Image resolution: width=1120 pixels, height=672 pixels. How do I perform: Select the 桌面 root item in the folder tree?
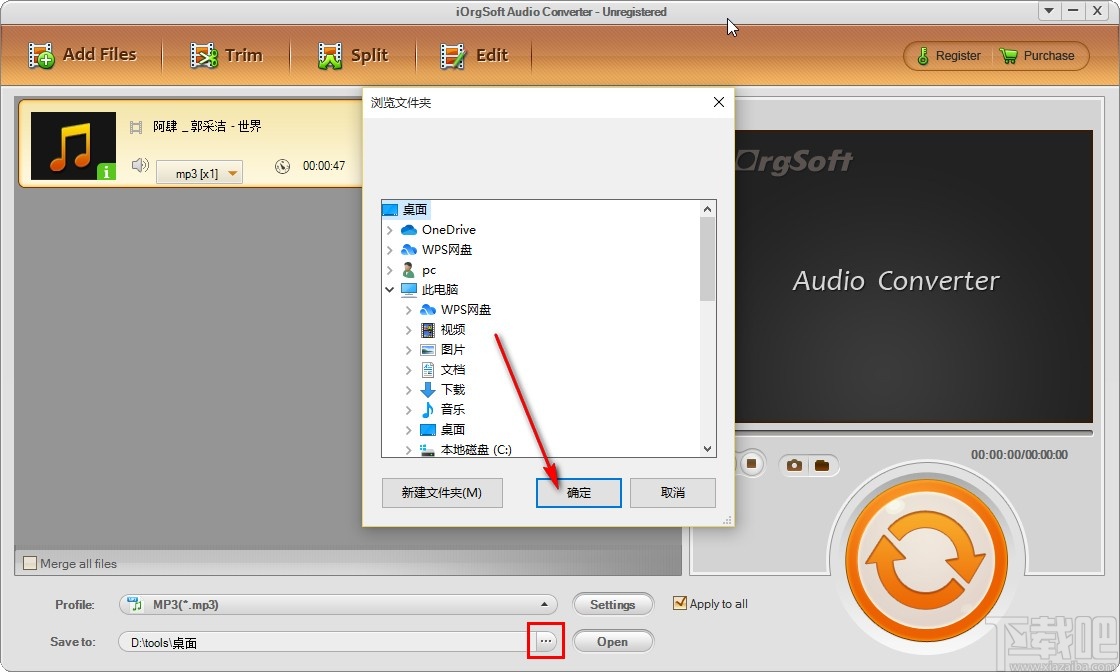[x=414, y=209]
